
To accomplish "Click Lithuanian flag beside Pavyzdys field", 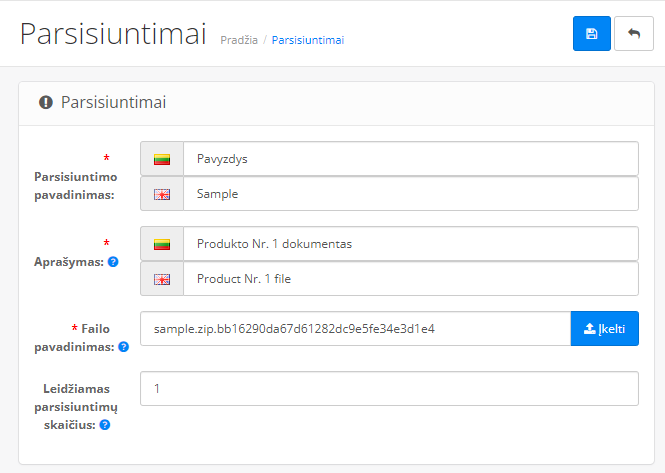I will tap(162, 159).
